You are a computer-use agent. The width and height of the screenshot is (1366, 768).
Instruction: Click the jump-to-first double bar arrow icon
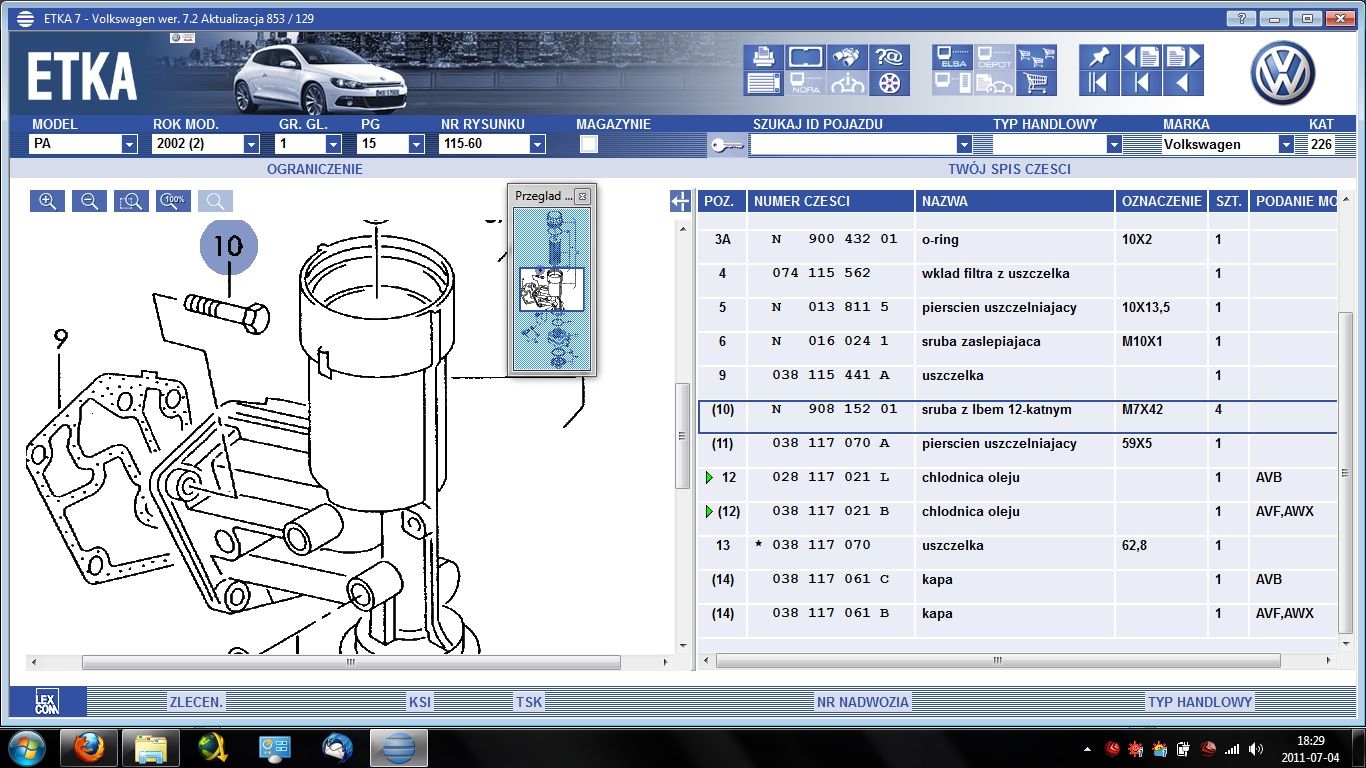pyautogui.click(x=1100, y=83)
